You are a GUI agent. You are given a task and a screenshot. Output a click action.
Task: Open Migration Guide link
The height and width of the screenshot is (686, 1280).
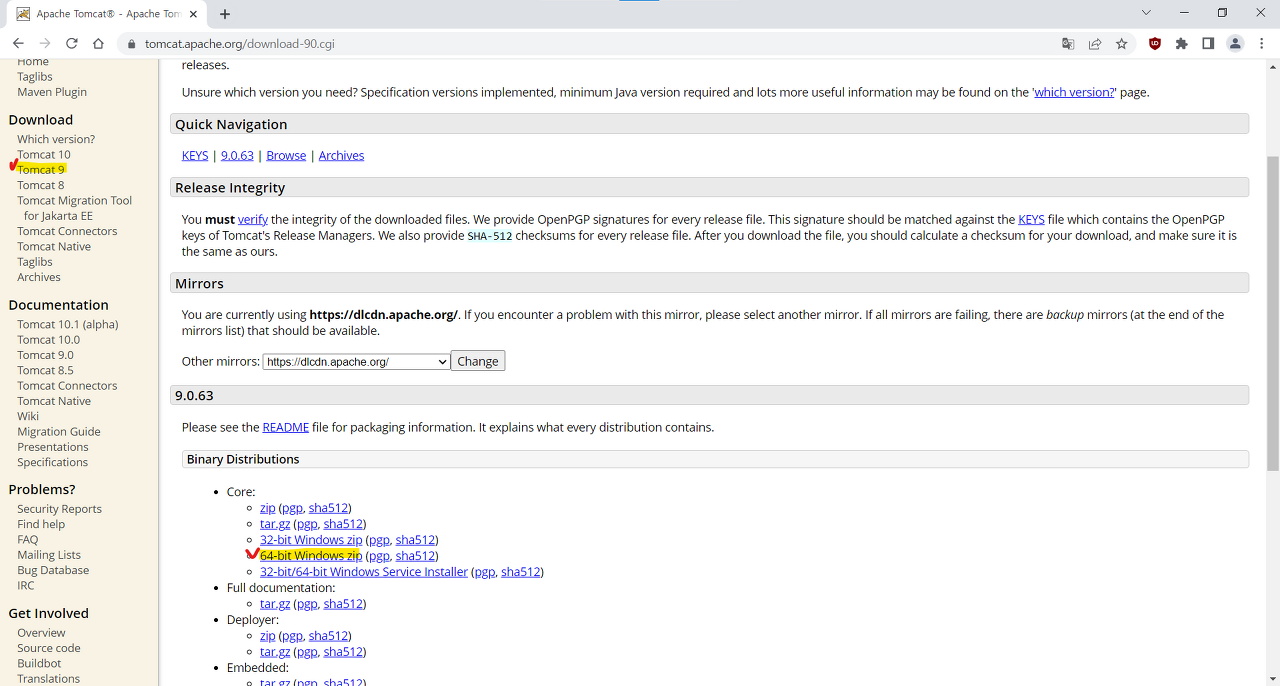tap(59, 432)
